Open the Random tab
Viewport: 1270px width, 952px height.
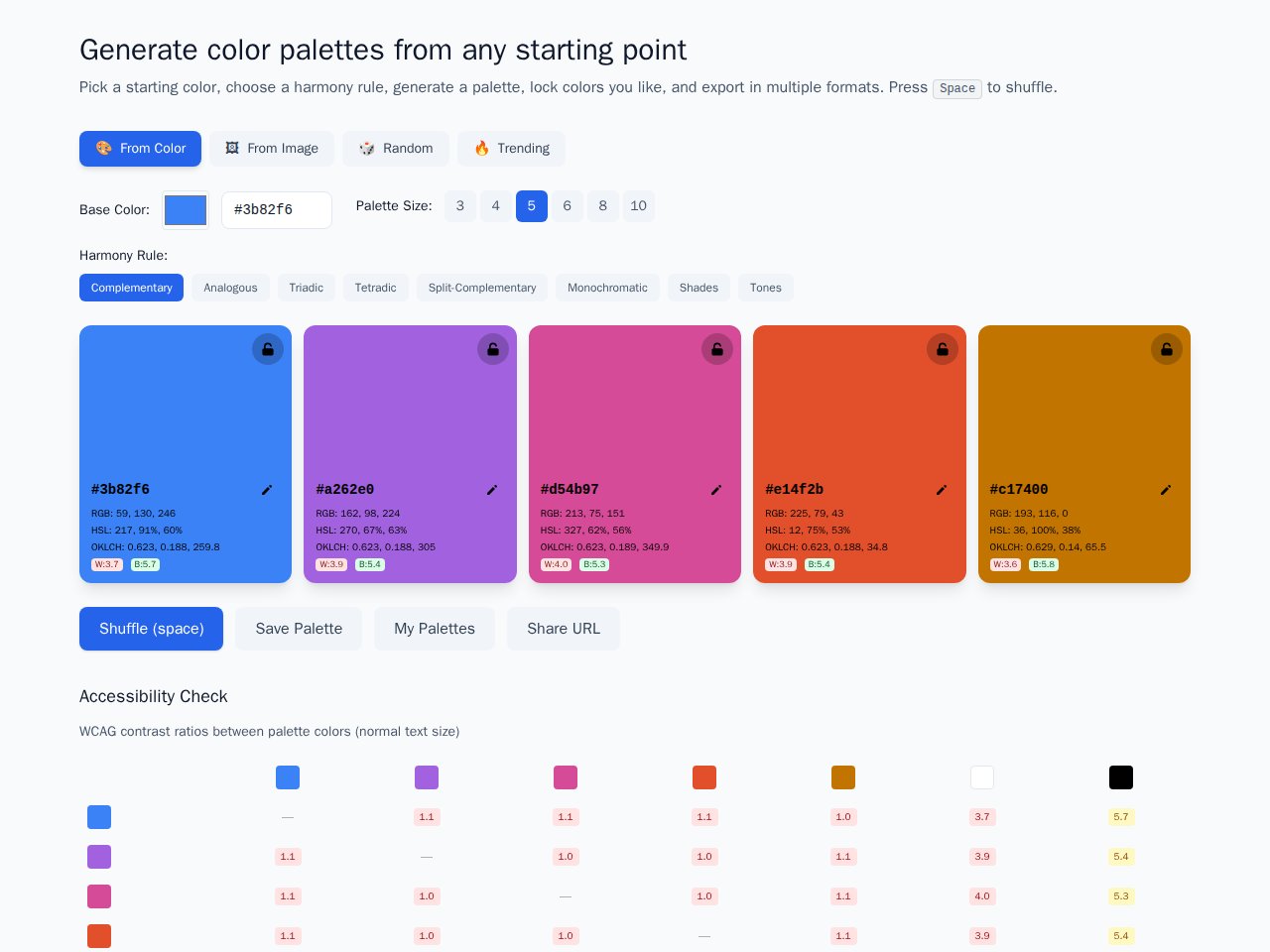(x=396, y=149)
